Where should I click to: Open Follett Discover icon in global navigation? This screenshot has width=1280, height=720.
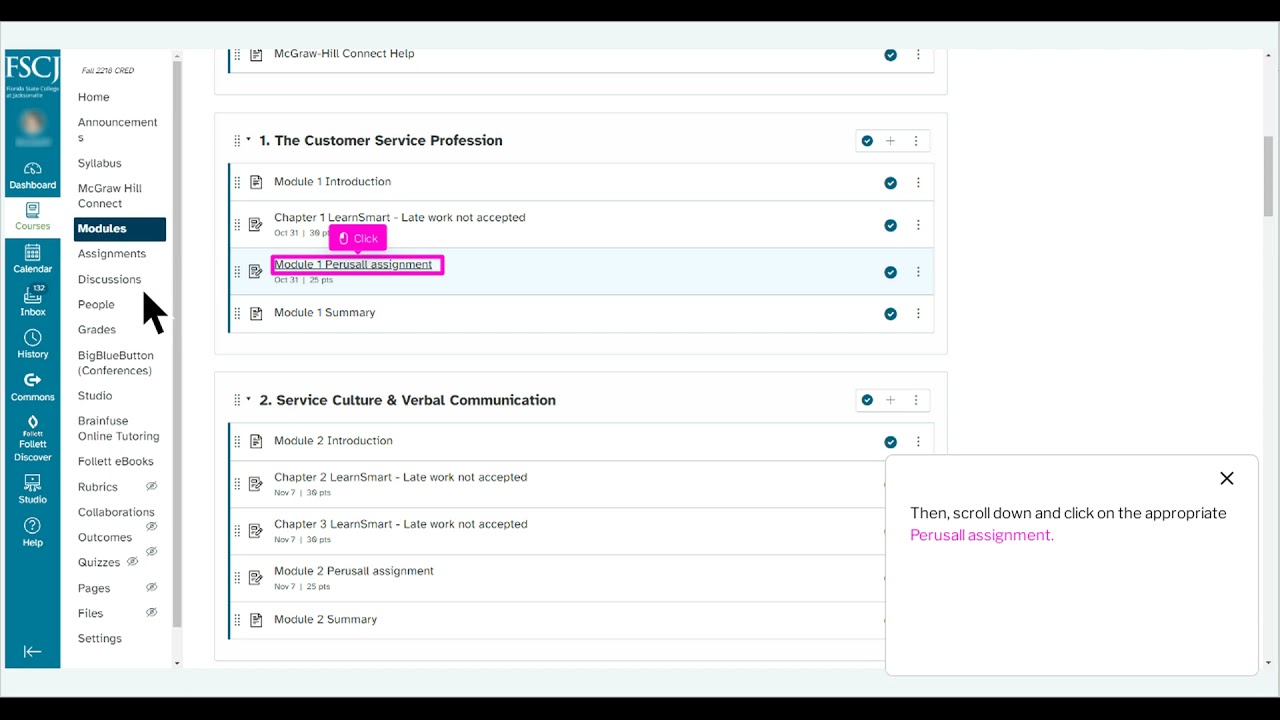(32, 438)
